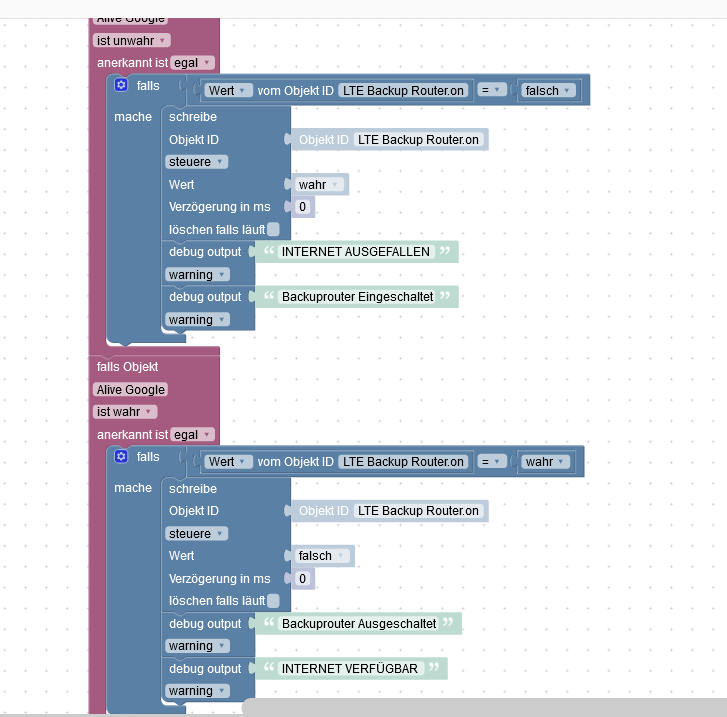Screen dimensions: 727x717
Task: Toggle lower 'löschen falls läuft' checkbox
Action: coord(274,601)
